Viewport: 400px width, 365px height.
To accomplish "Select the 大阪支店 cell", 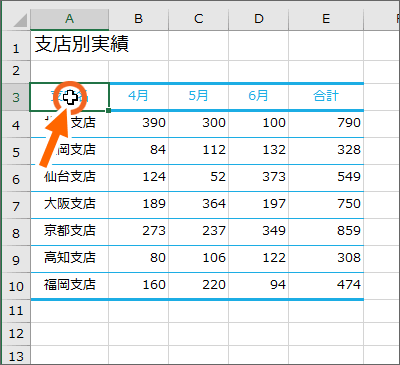I will [69, 205].
